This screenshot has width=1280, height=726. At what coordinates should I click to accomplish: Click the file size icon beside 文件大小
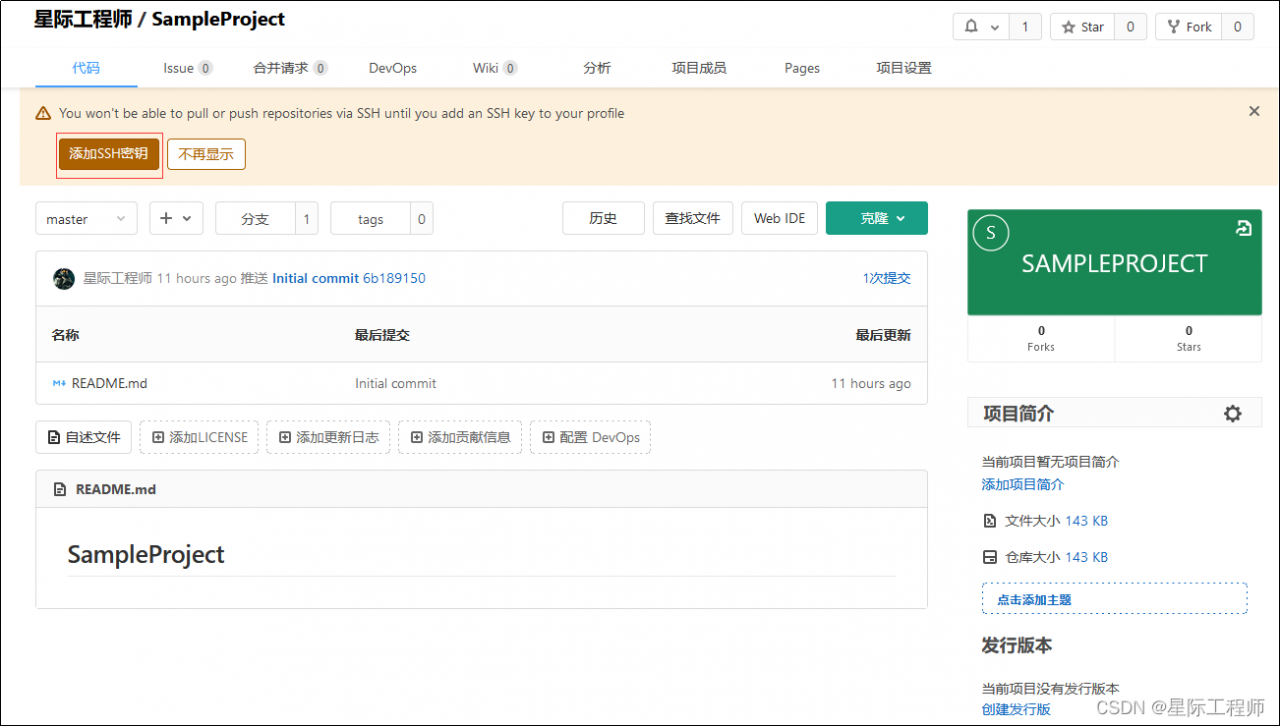pos(990,521)
